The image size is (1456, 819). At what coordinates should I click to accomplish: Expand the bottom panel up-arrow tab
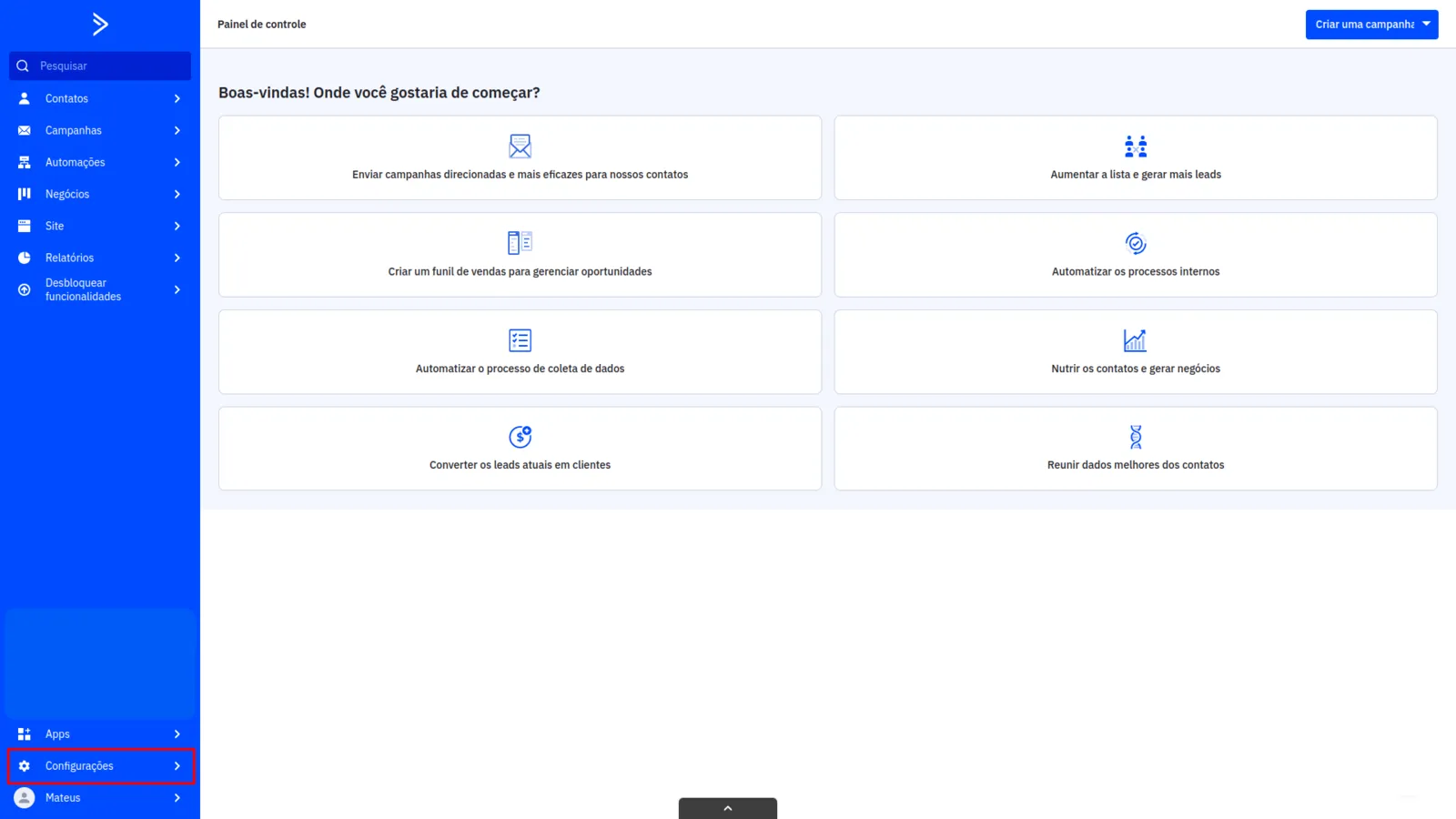point(728,808)
